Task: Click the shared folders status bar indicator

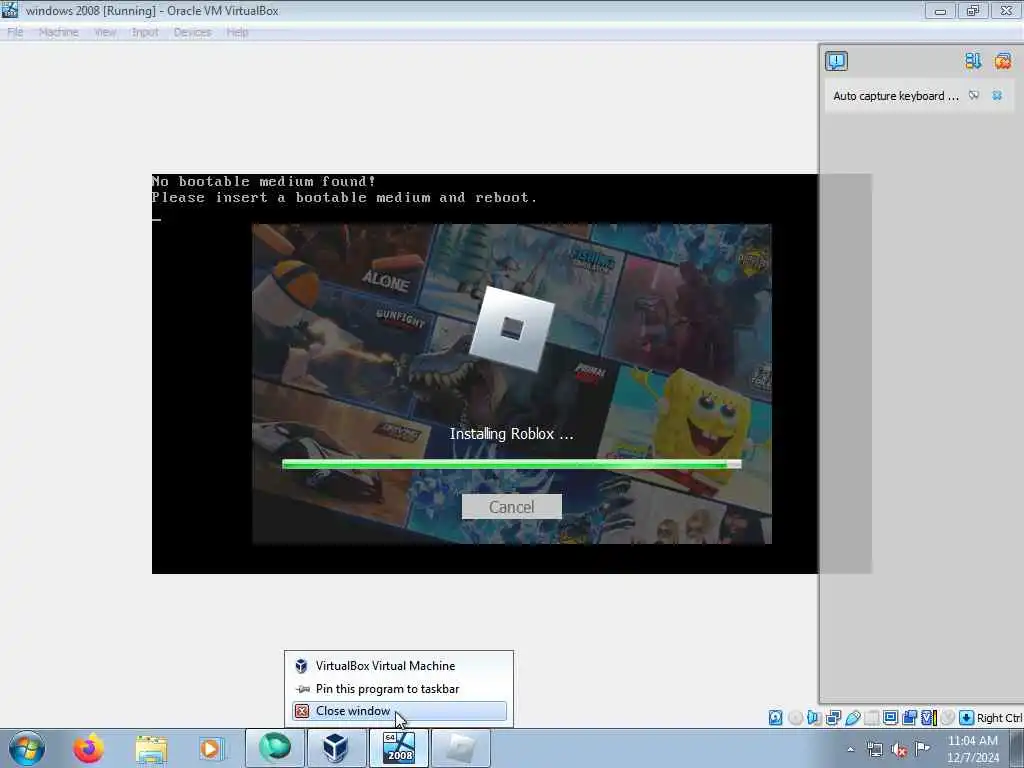Action: point(871,718)
